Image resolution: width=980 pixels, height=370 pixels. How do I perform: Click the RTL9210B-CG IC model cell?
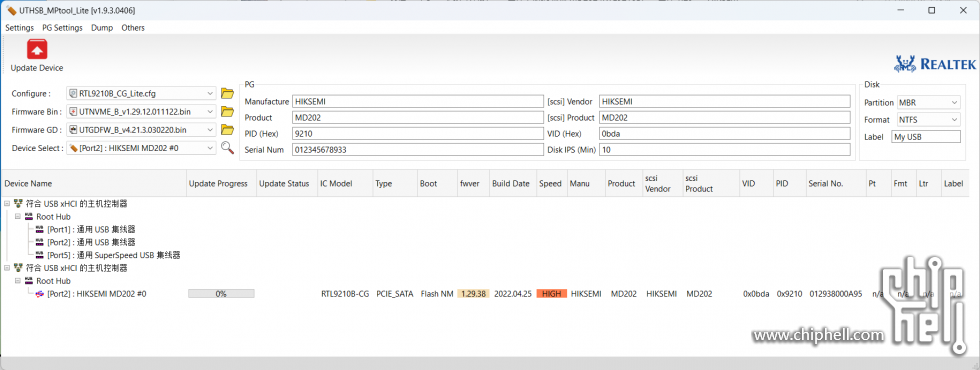pyautogui.click(x=345, y=294)
